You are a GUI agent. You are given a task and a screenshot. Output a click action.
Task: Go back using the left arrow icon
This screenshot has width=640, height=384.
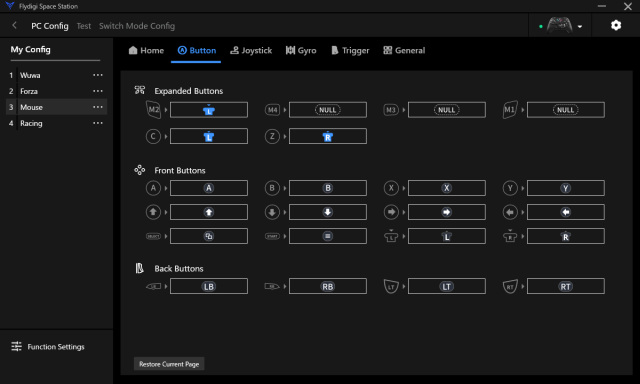tap(14, 25)
